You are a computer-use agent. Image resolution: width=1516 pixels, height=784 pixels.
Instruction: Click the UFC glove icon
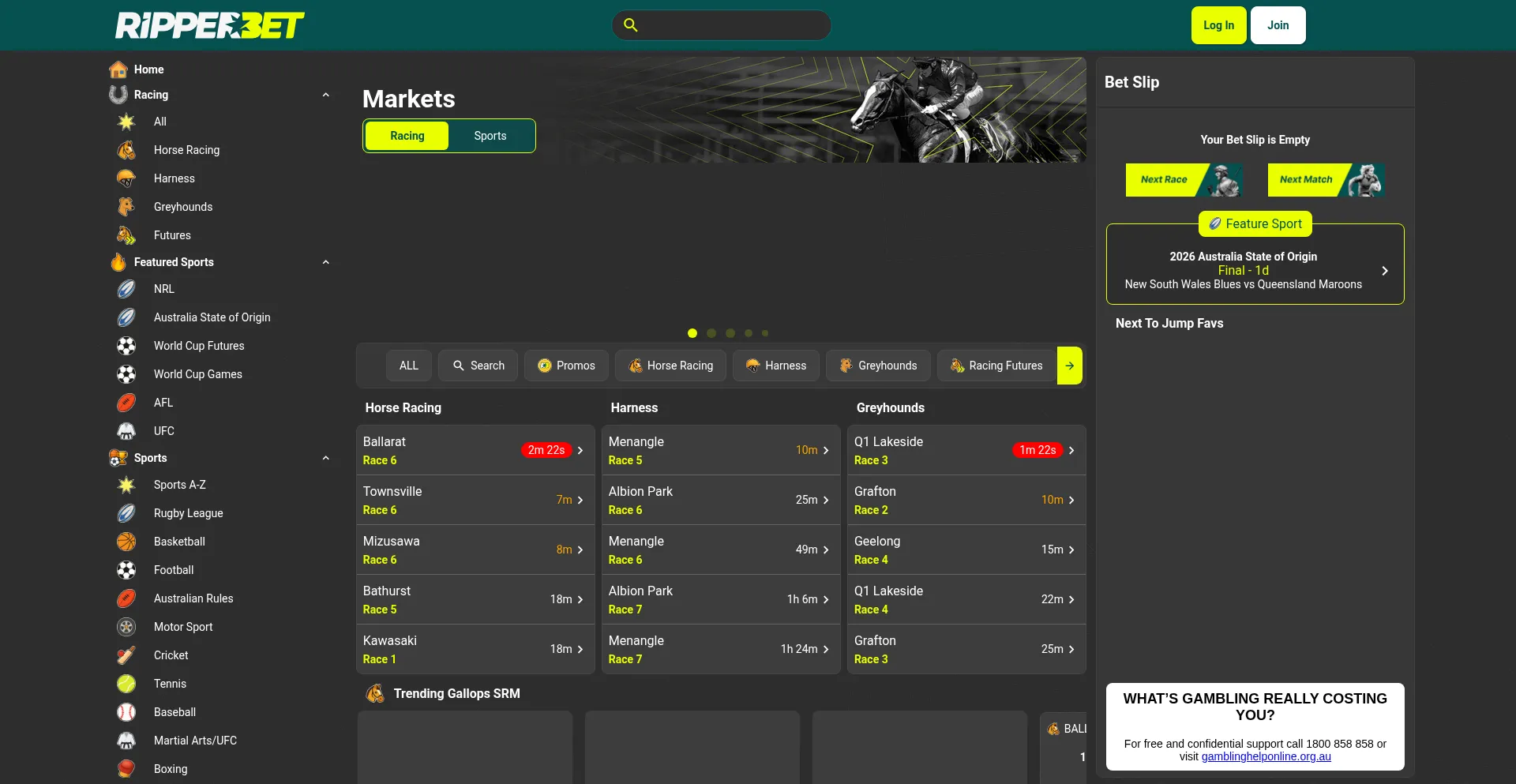click(126, 431)
